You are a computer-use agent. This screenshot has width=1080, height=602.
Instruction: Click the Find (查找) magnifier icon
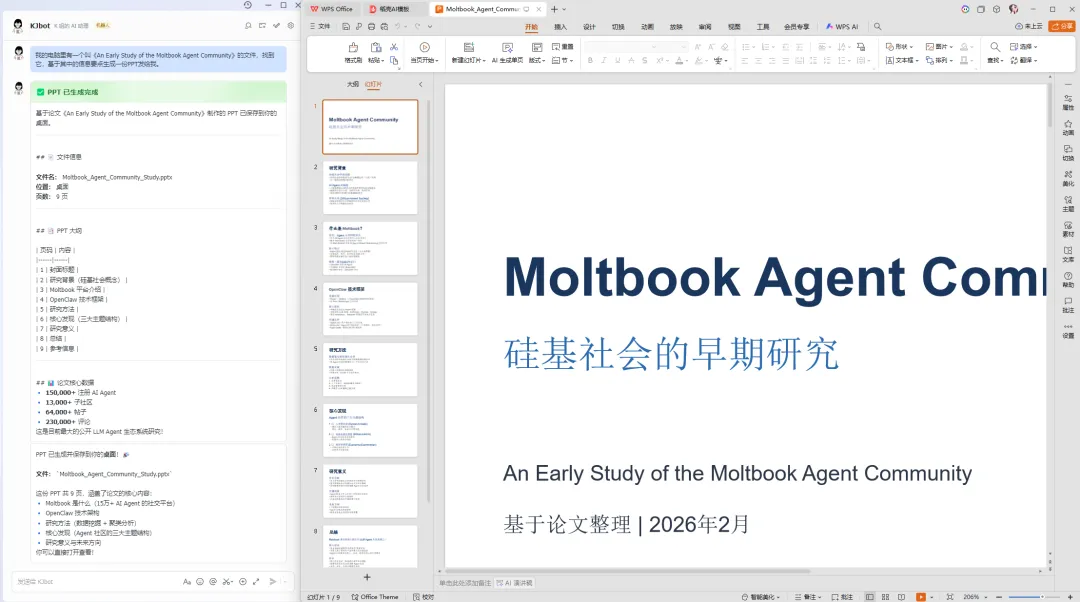995,47
